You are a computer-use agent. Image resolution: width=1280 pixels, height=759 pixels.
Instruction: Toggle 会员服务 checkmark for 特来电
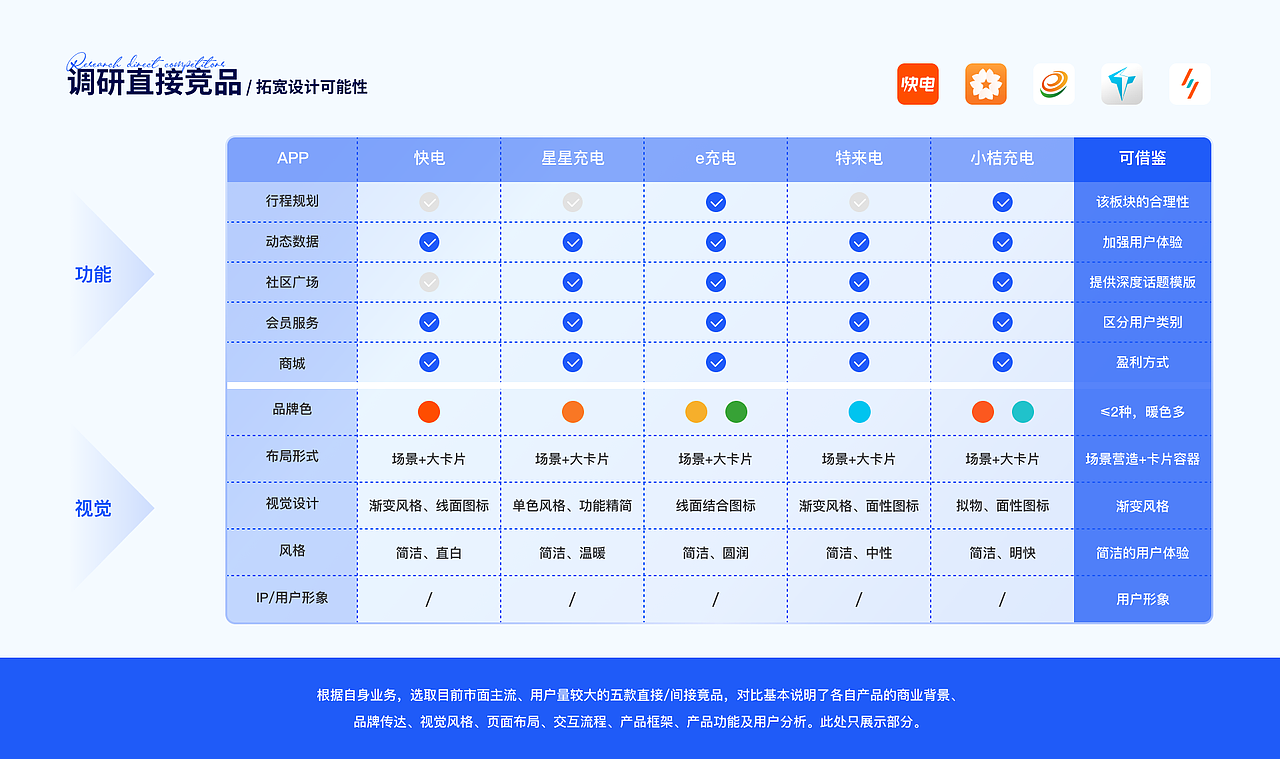859,322
